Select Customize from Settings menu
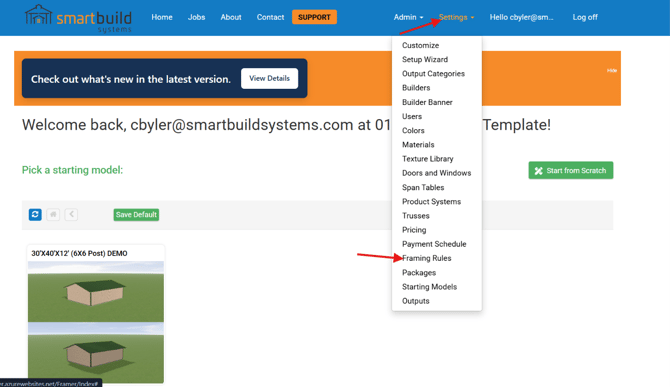This screenshot has width=670, height=387. click(x=420, y=45)
